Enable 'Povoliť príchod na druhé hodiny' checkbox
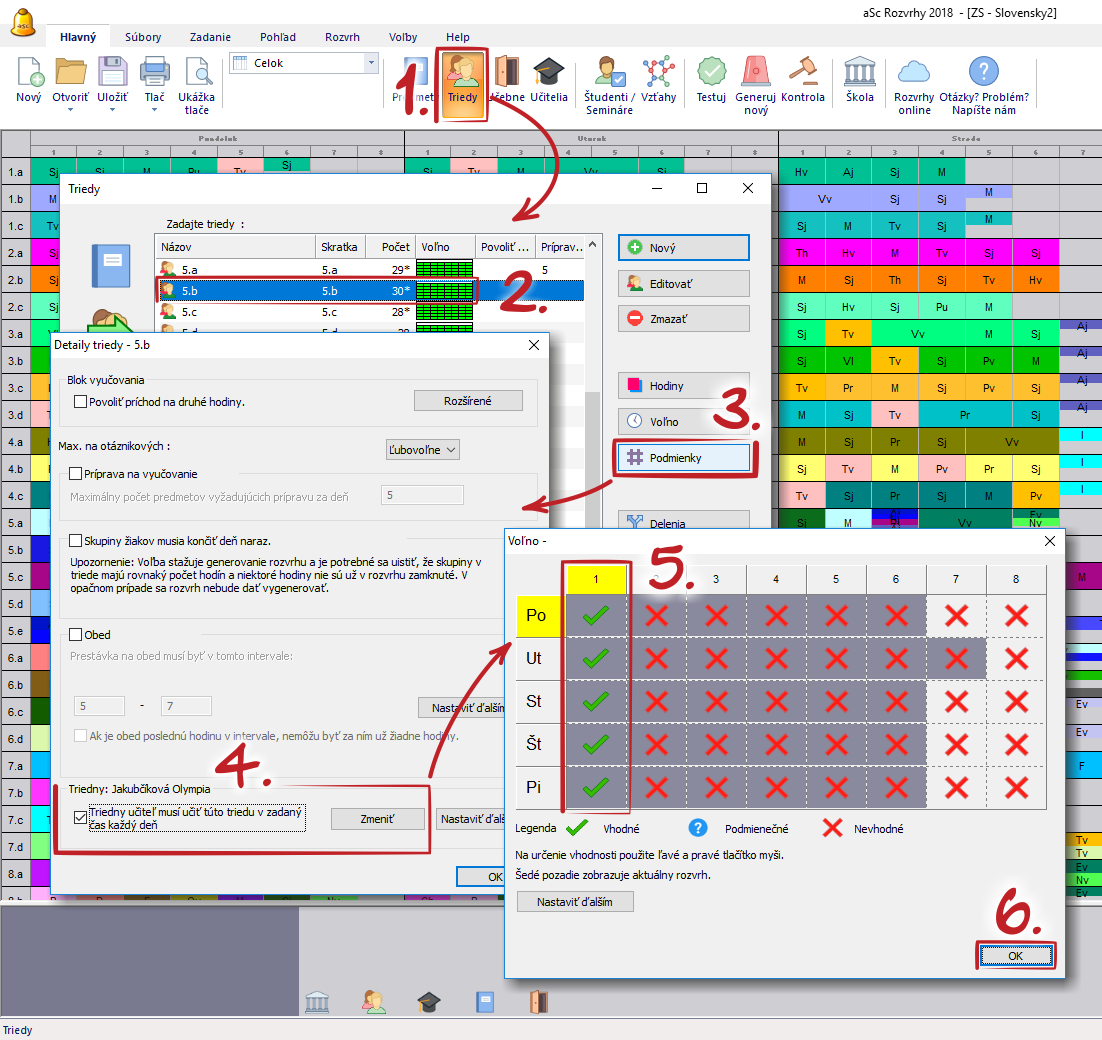The width and height of the screenshot is (1102, 1040). click(x=81, y=402)
